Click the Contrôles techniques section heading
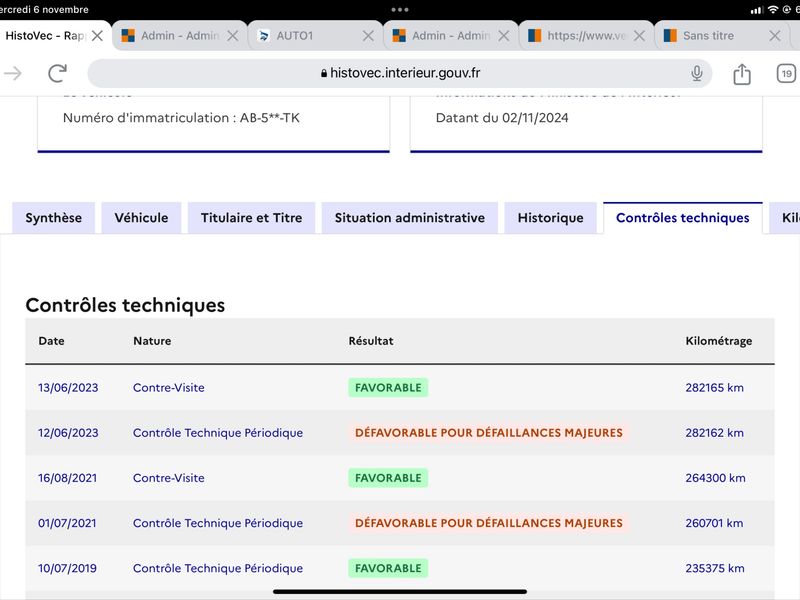The width and height of the screenshot is (800, 600). (x=125, y=305)
